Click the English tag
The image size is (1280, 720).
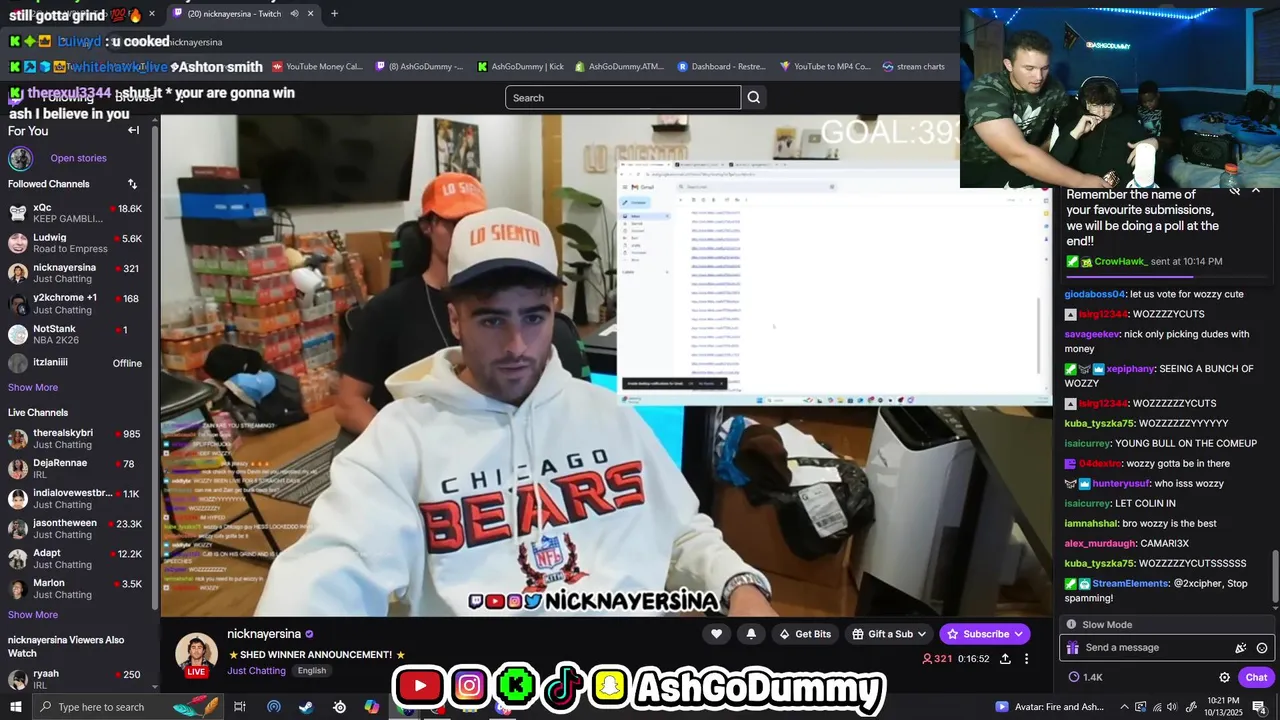(312, 671)
